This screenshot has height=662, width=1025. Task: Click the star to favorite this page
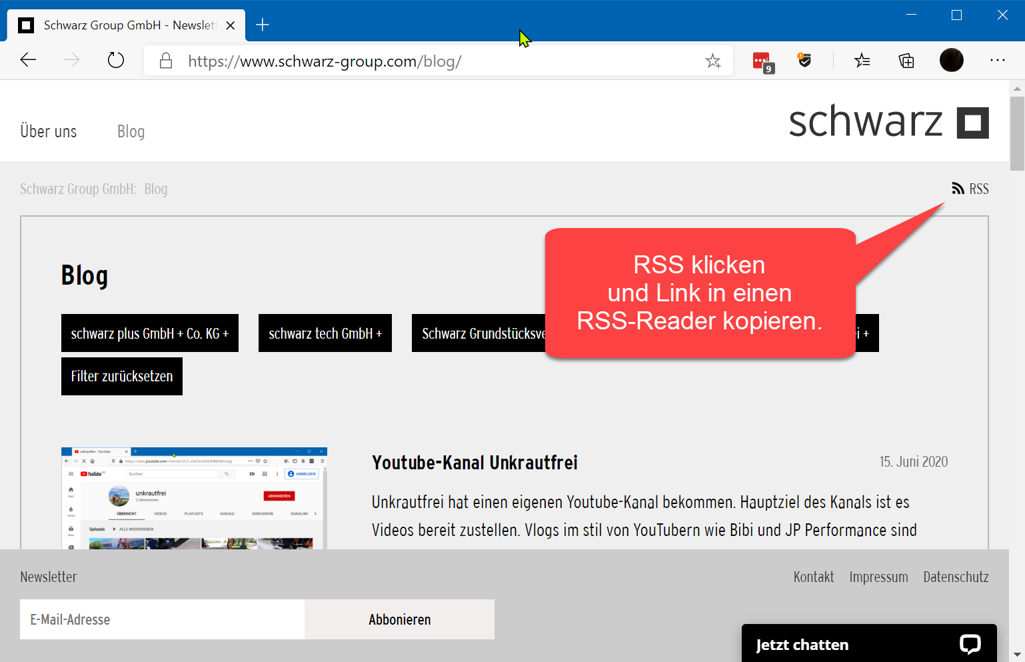point(713,61)
